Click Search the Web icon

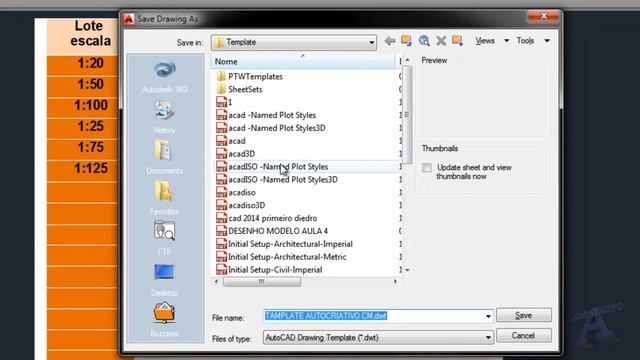point(424,41)
